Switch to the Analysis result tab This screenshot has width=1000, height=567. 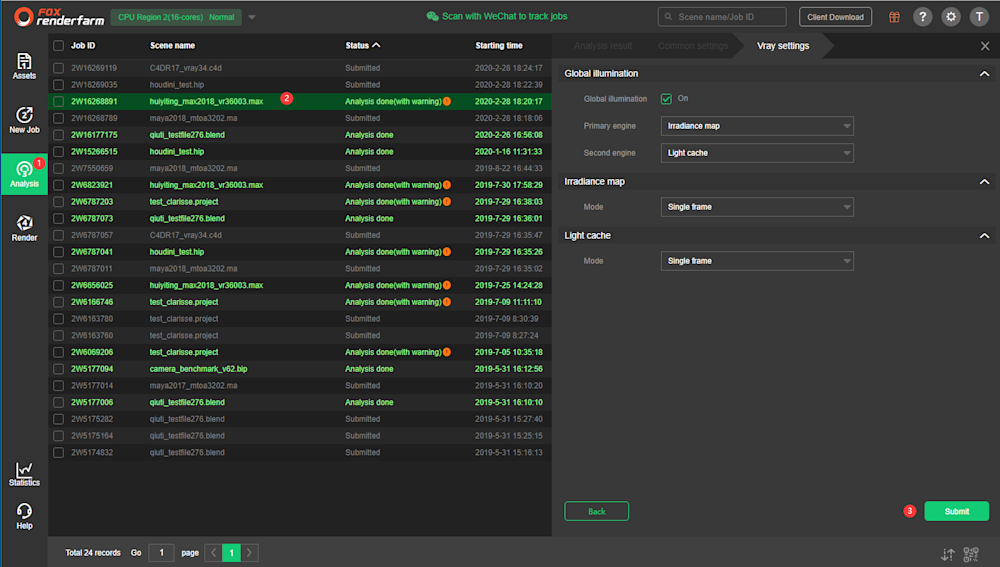click(x=603, y=46)
